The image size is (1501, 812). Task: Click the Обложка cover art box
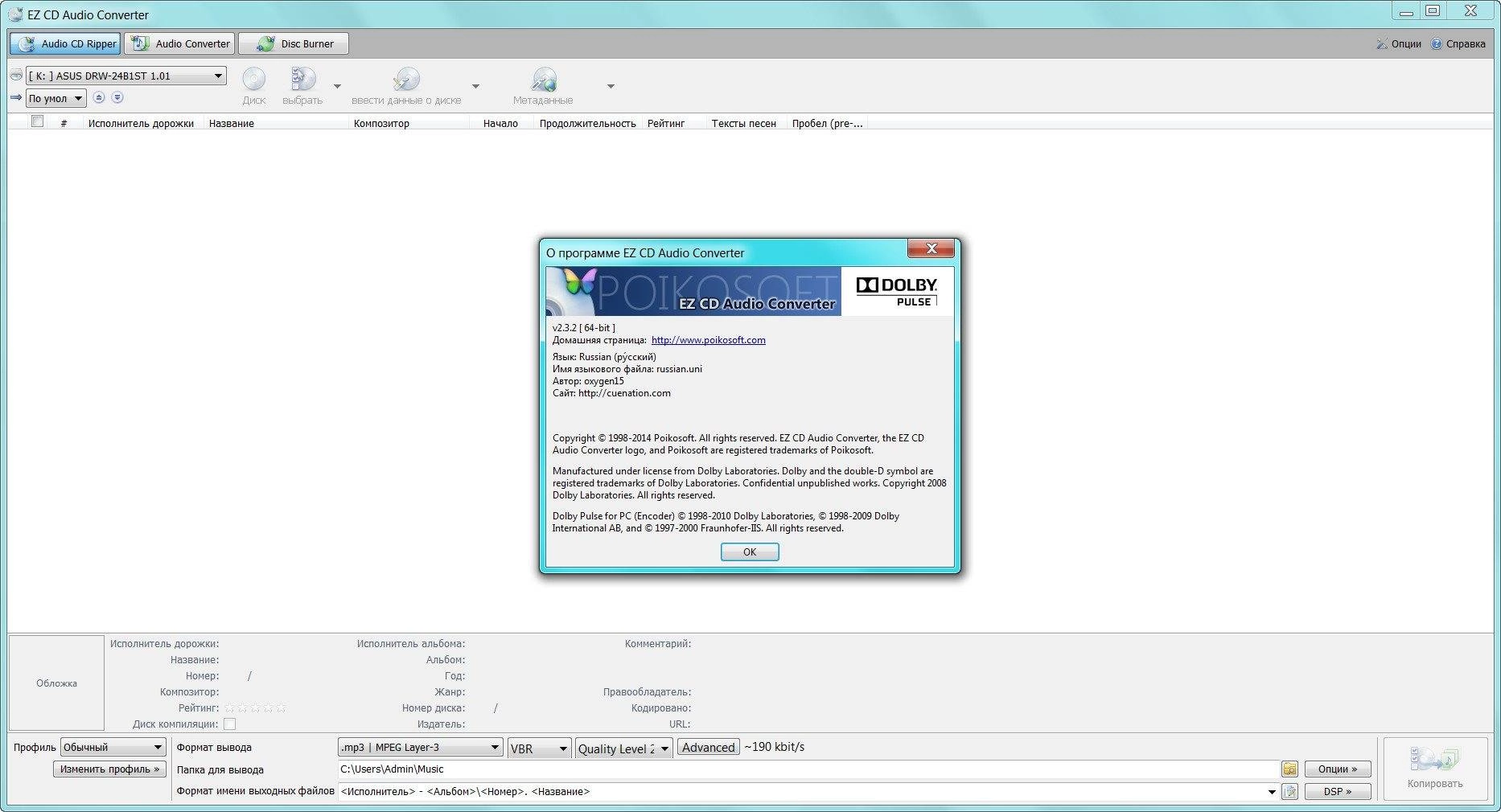coord(56,683)
